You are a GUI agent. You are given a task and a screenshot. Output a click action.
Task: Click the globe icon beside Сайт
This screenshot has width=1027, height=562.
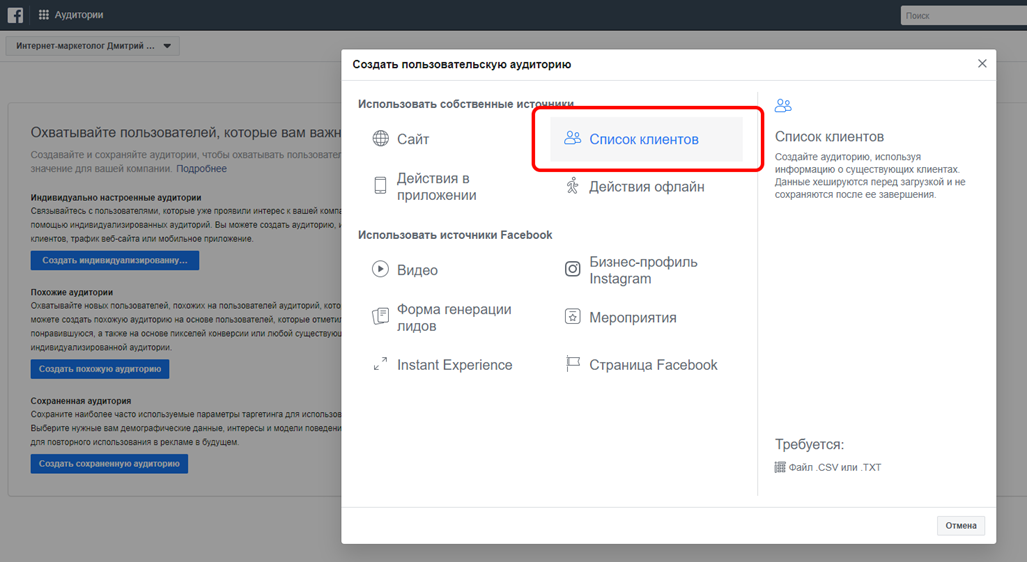[x=381, y=138]
